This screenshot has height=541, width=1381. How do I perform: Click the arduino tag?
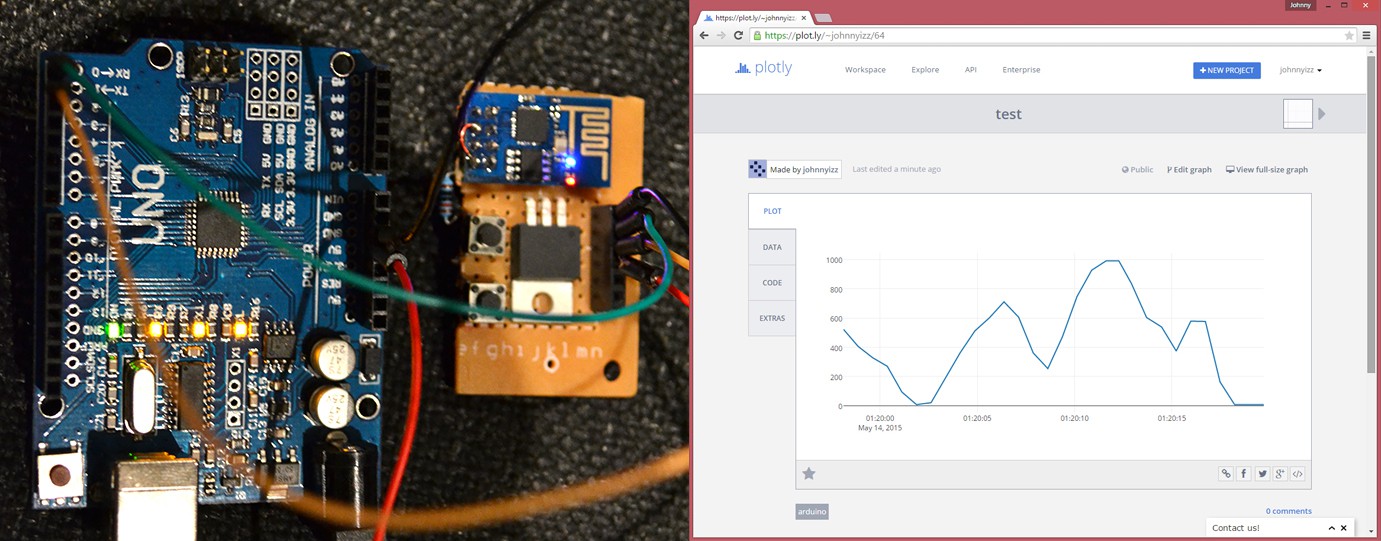[812, 511]
